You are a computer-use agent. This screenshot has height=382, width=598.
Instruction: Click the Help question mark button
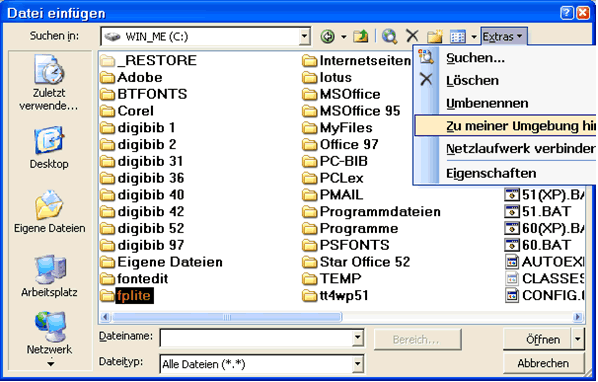coord(567,13)
